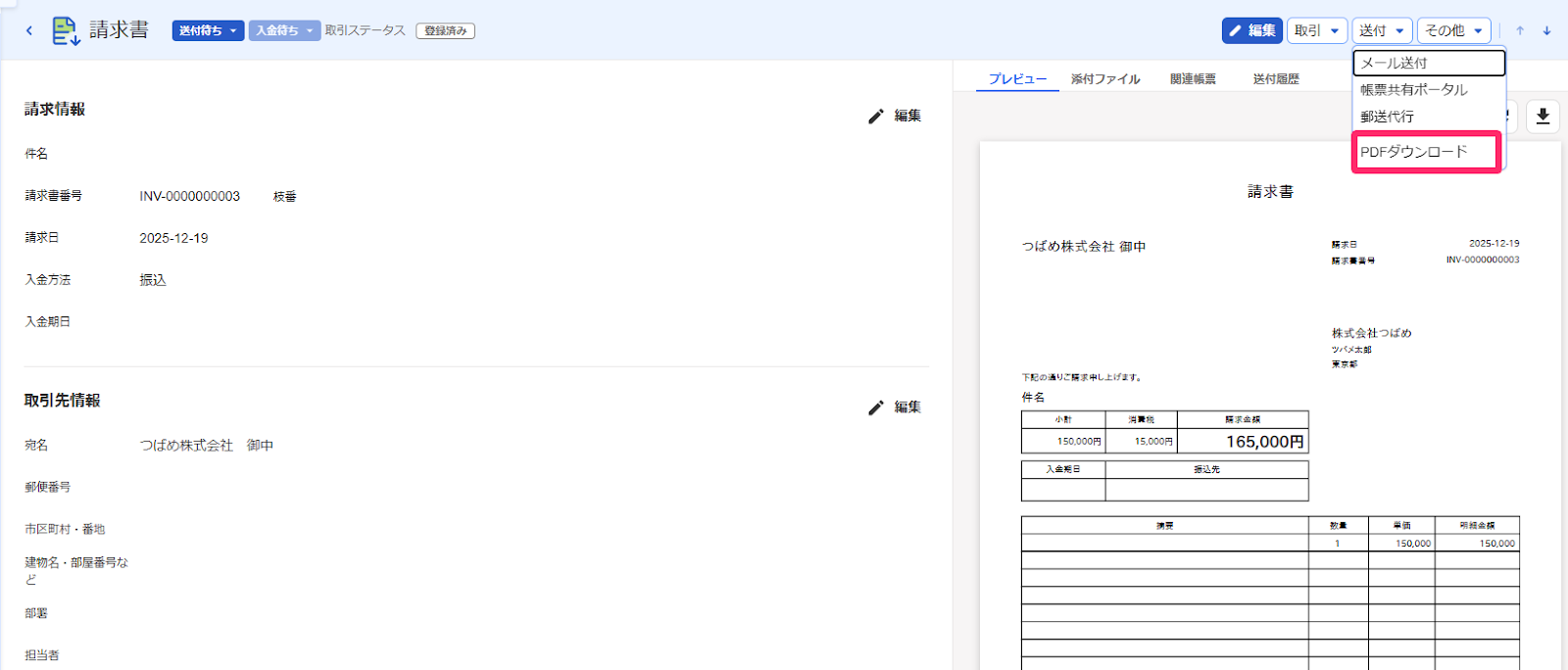Click invoice number INV-0000000003 in 請求情報

[190, 196]
